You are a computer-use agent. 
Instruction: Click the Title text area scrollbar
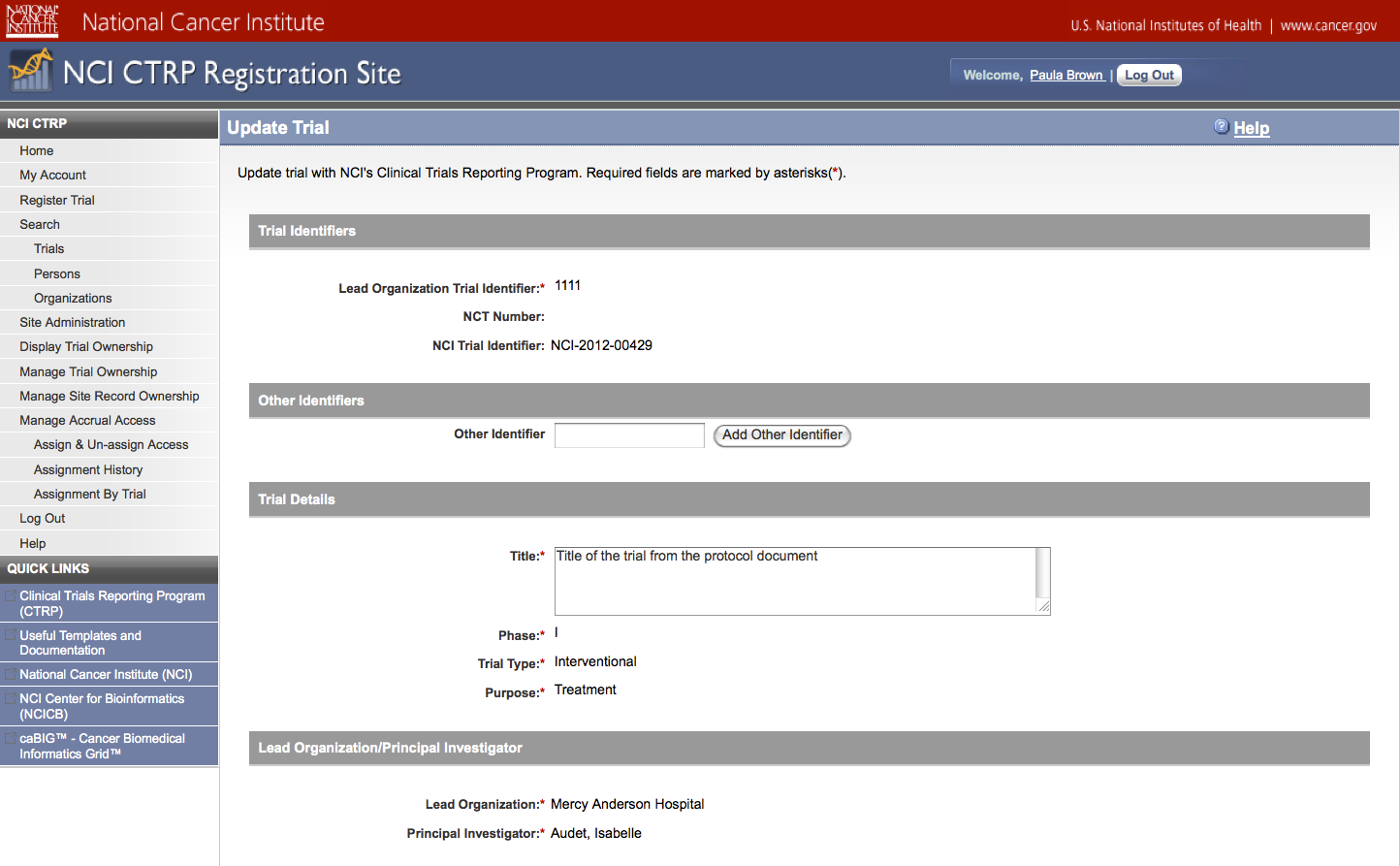1042,573
